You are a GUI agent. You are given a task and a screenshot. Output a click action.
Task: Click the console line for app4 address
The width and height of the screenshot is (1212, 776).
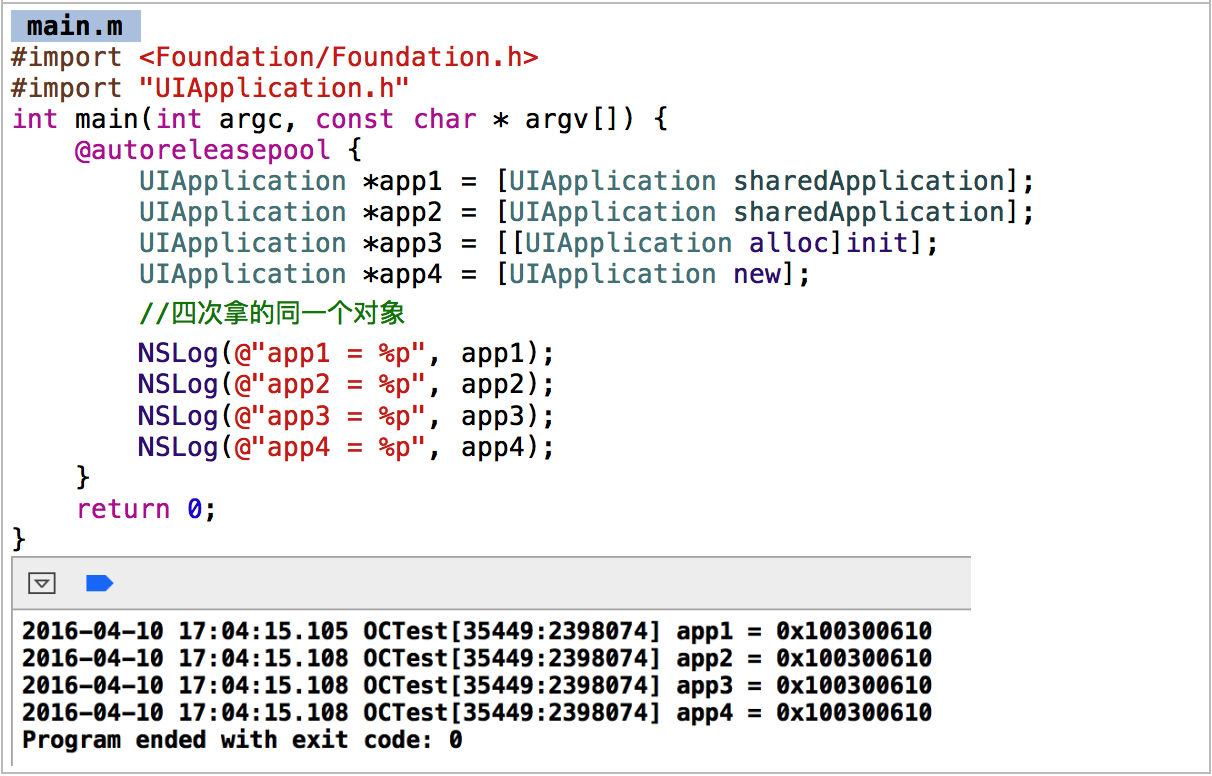point(477,712)
